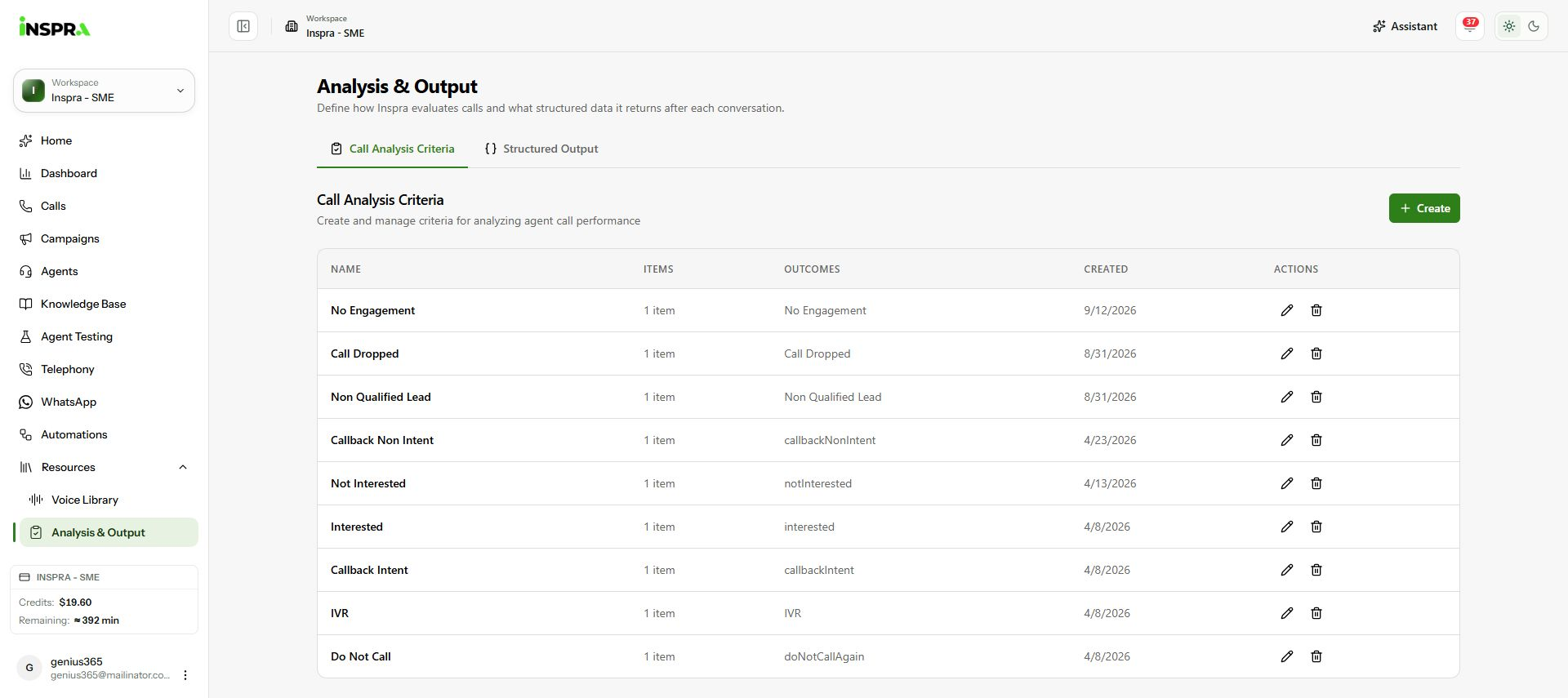Edit the Not Interested criteria
The height and width of the screenshot is (698, 1568).
click(1286, 483)
